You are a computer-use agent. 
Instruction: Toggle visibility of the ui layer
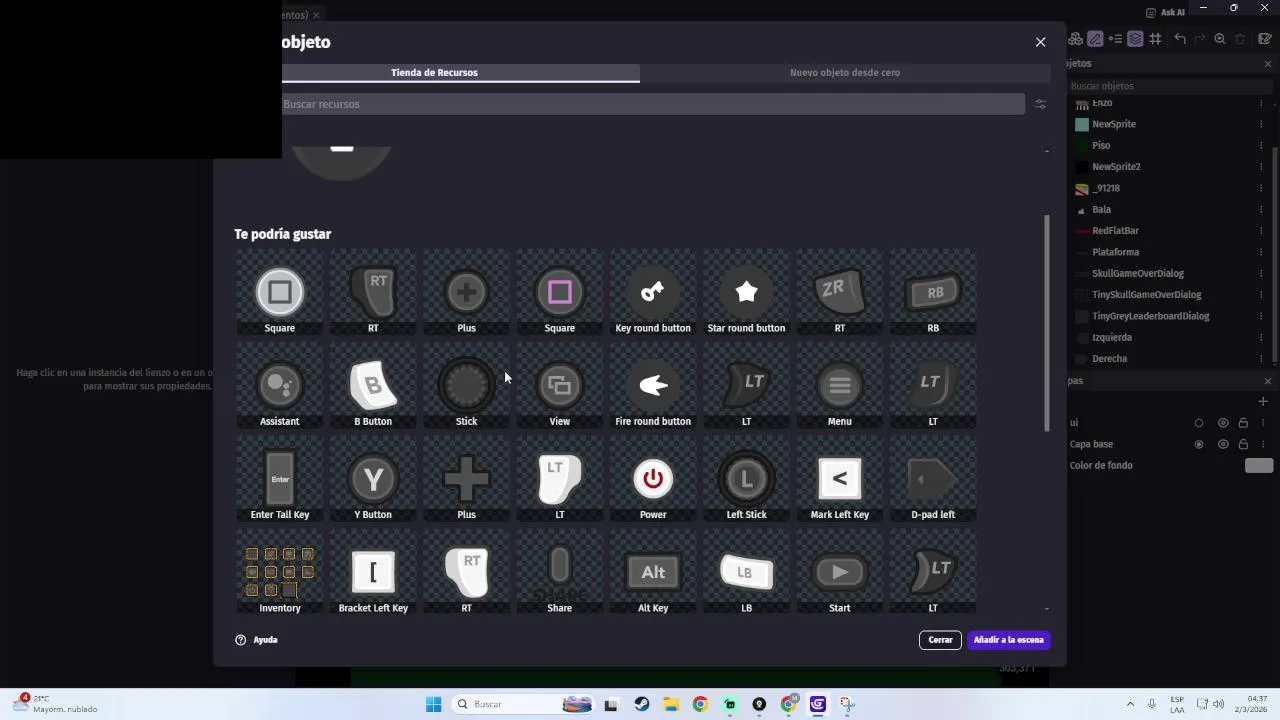coord(1223,423)
